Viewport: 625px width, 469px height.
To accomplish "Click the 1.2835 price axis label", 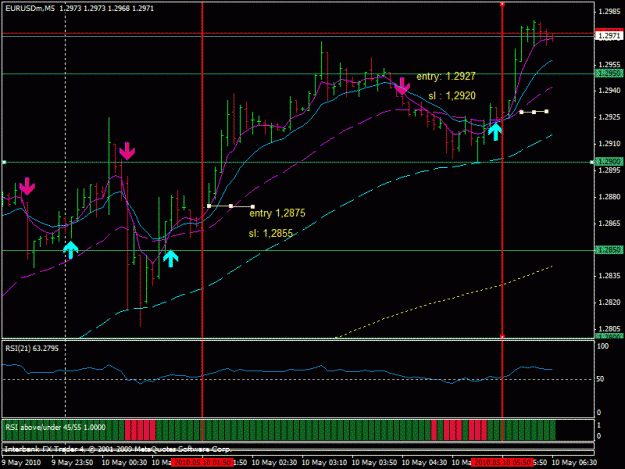I will (609, 276).
